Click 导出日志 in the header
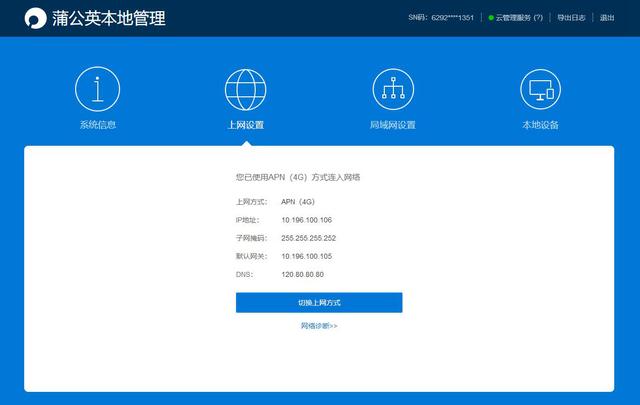 pyautogui.click(x=571, y=18)
